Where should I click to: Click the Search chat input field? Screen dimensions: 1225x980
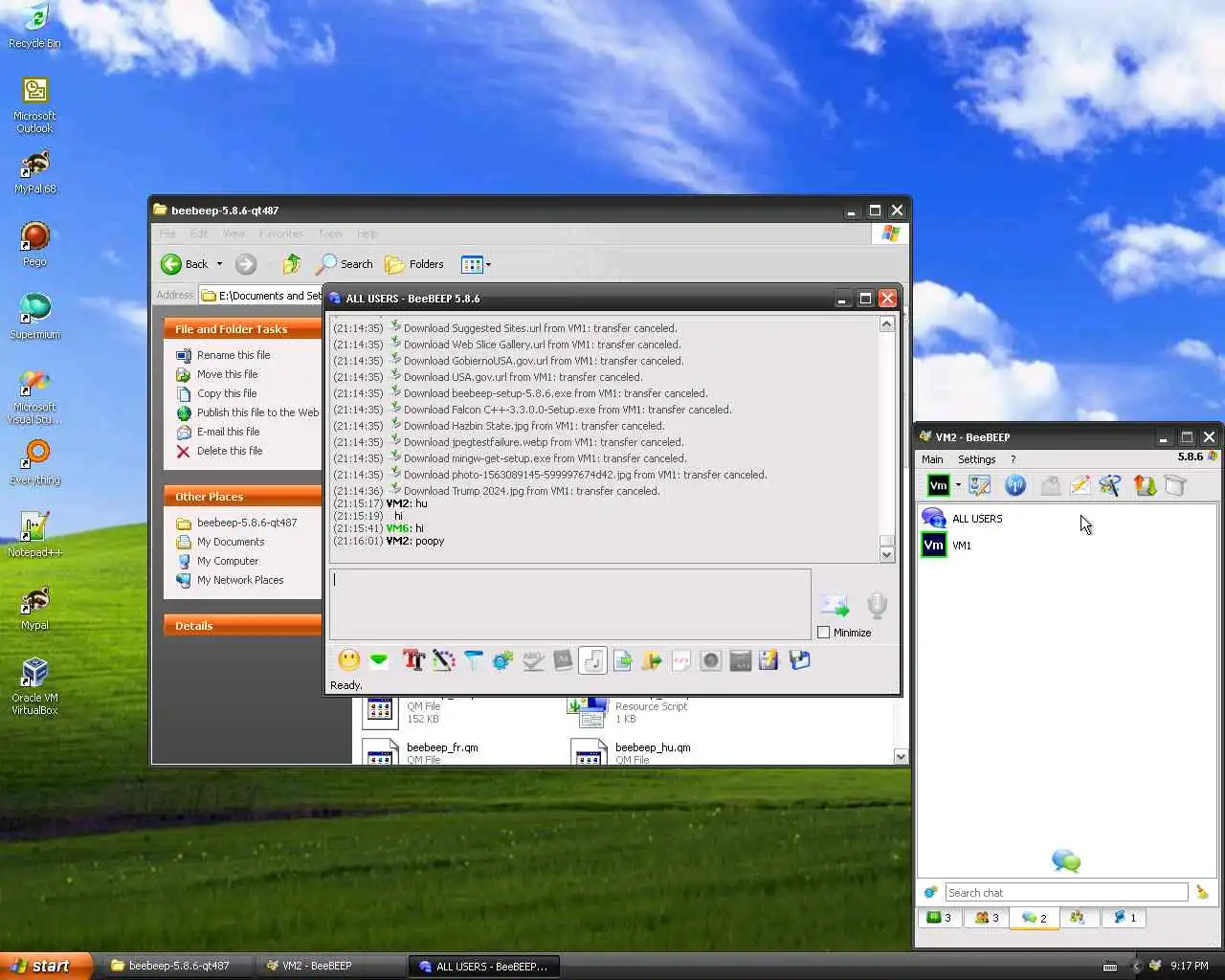pyautogui.click(x=1066, y=892)
